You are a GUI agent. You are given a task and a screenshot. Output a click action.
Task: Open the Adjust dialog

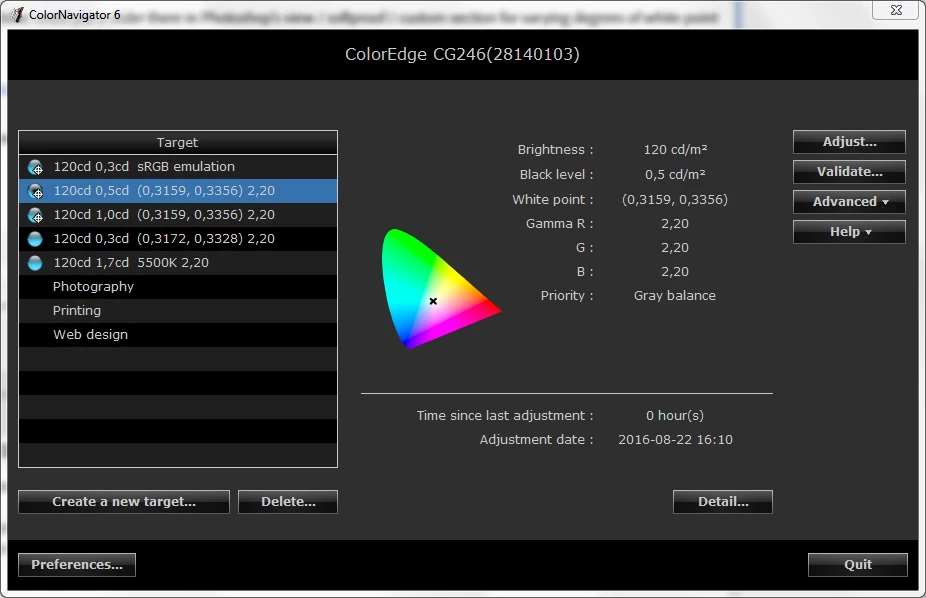(849, 142)
